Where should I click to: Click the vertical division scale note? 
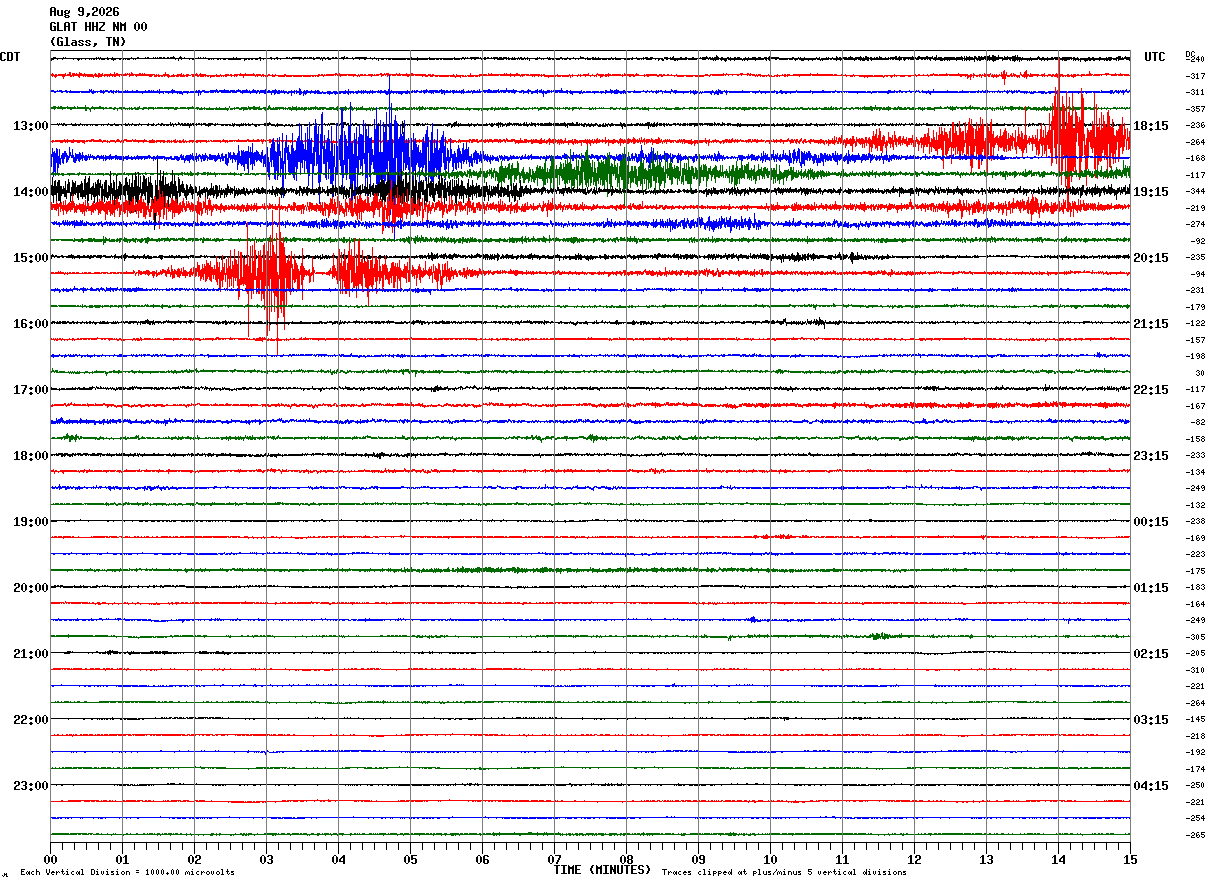coord(127,873)
